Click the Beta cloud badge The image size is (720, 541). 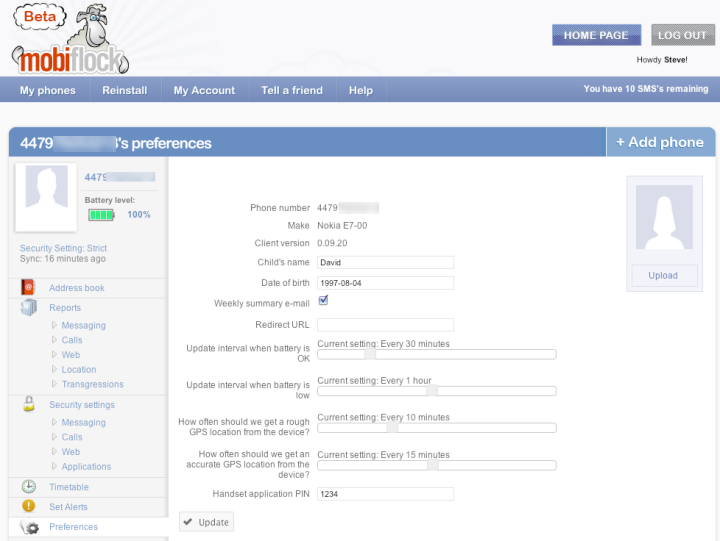tap(39, 17)
